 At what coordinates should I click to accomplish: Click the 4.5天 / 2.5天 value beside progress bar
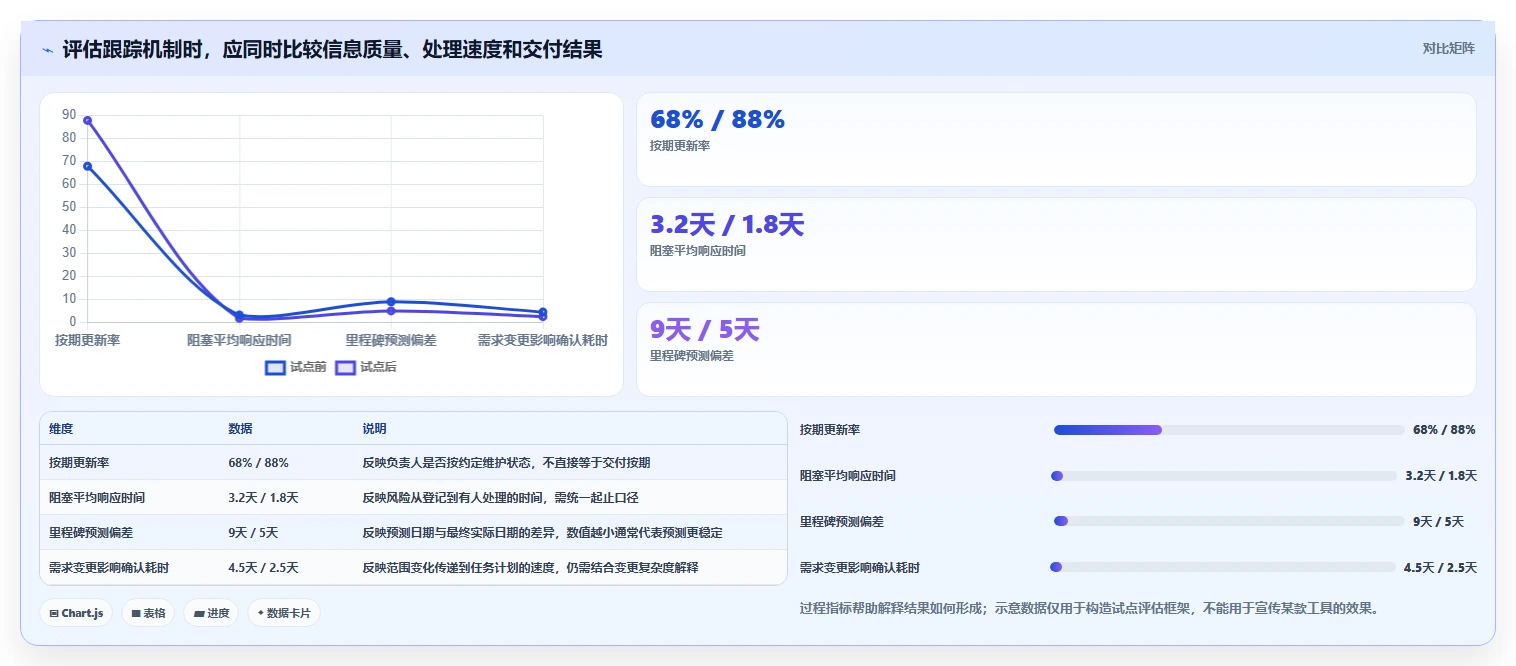[1440, 567]
